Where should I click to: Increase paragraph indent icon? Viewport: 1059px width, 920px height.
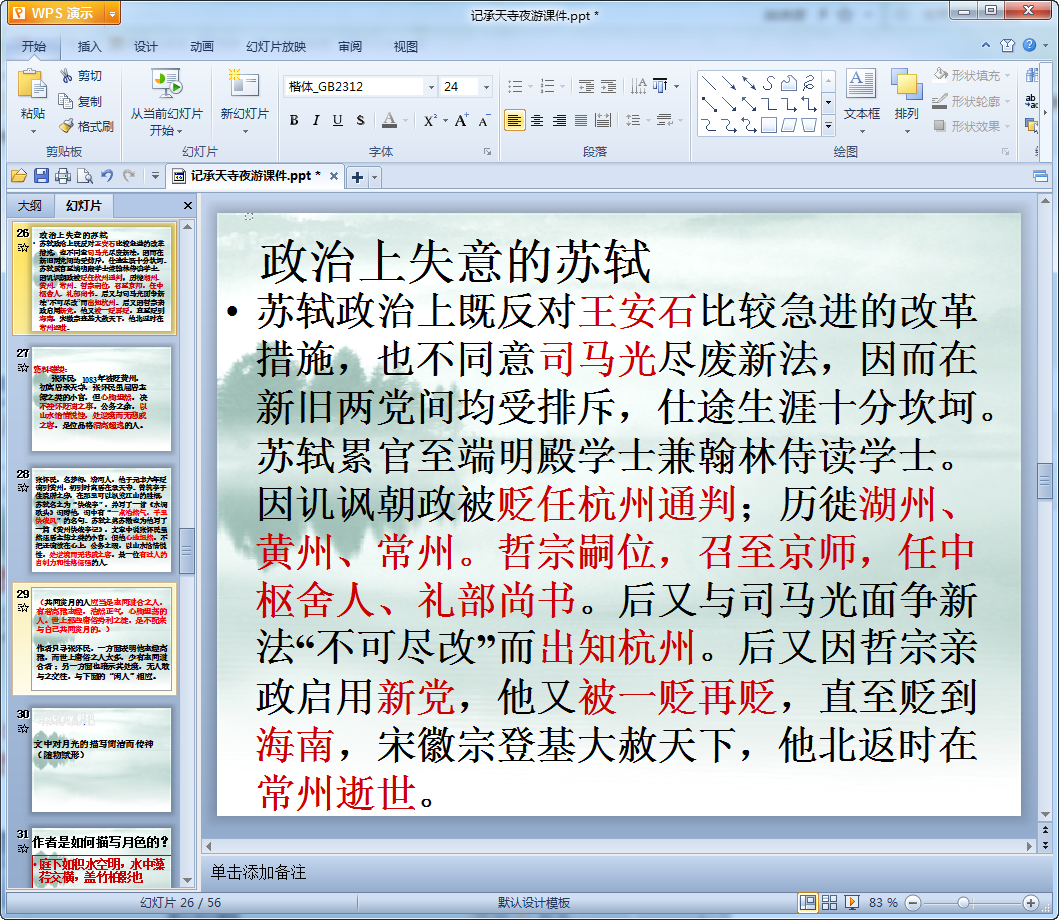[609, 86]
